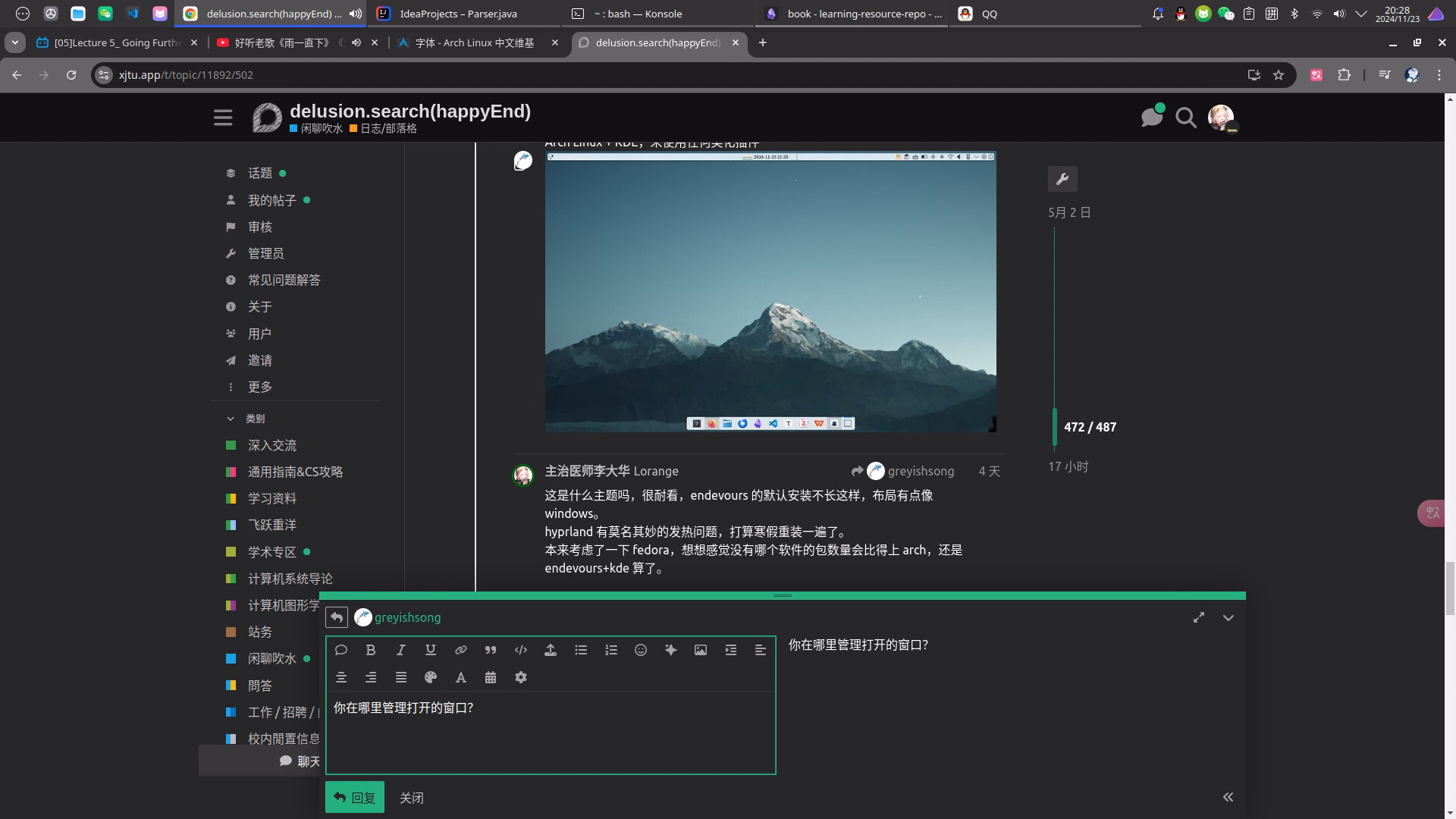The width and height of the screenshot is (1456, 819).
Task: Click 关闭 to discard the reply
Action: pyautogui.click(x=412, y=798)
